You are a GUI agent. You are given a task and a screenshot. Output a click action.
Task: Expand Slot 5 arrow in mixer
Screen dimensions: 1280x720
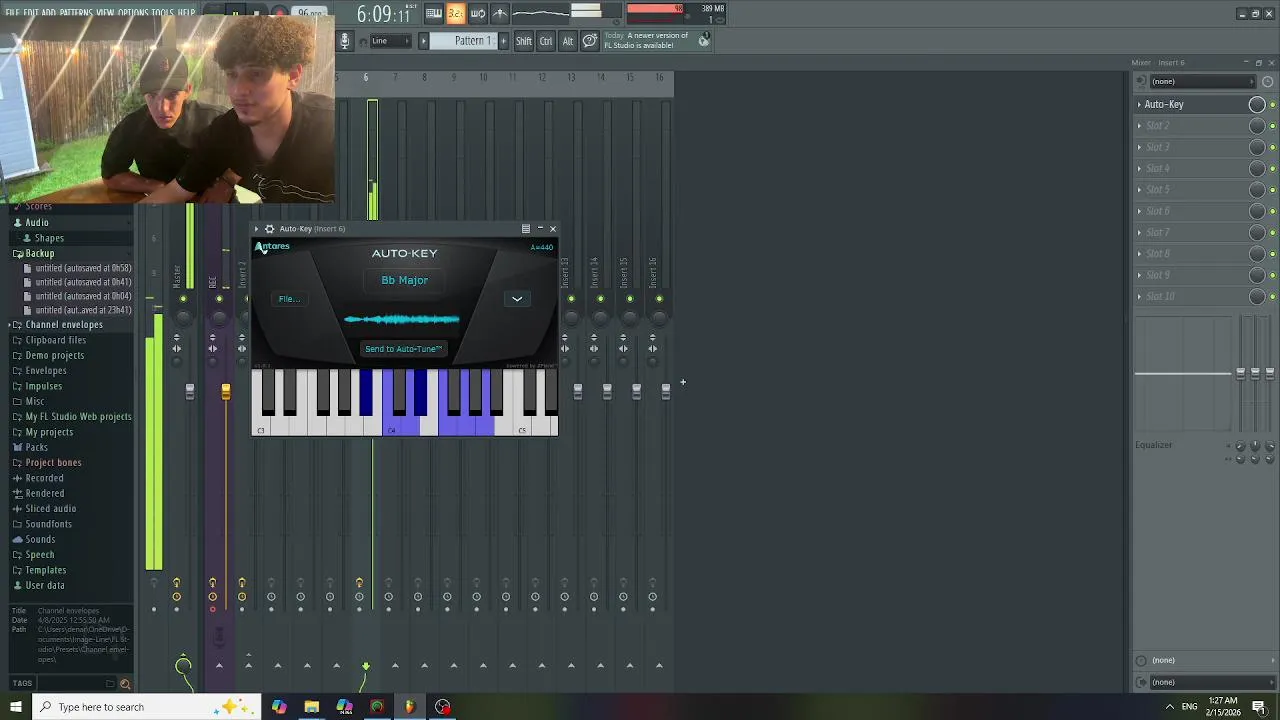[1139, 190]
